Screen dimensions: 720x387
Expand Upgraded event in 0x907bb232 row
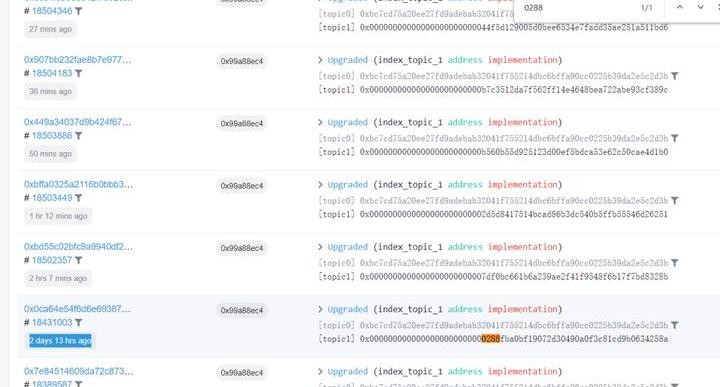tap(320, 60)
